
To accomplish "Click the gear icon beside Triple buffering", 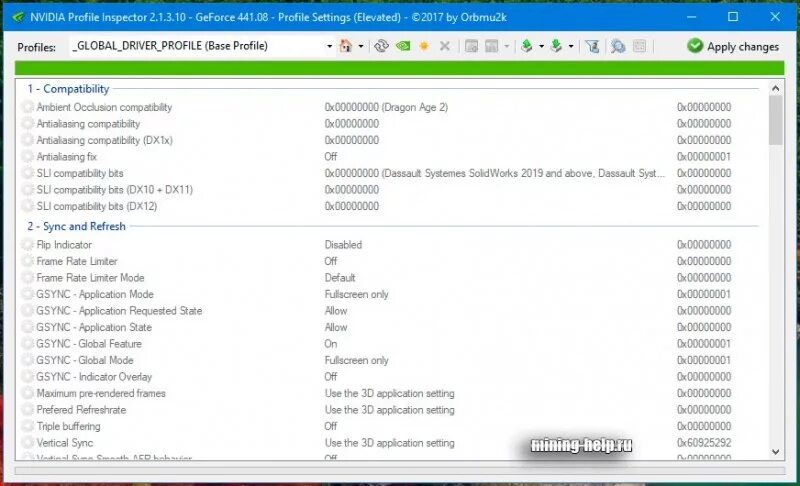I will (x=28, y=426).
